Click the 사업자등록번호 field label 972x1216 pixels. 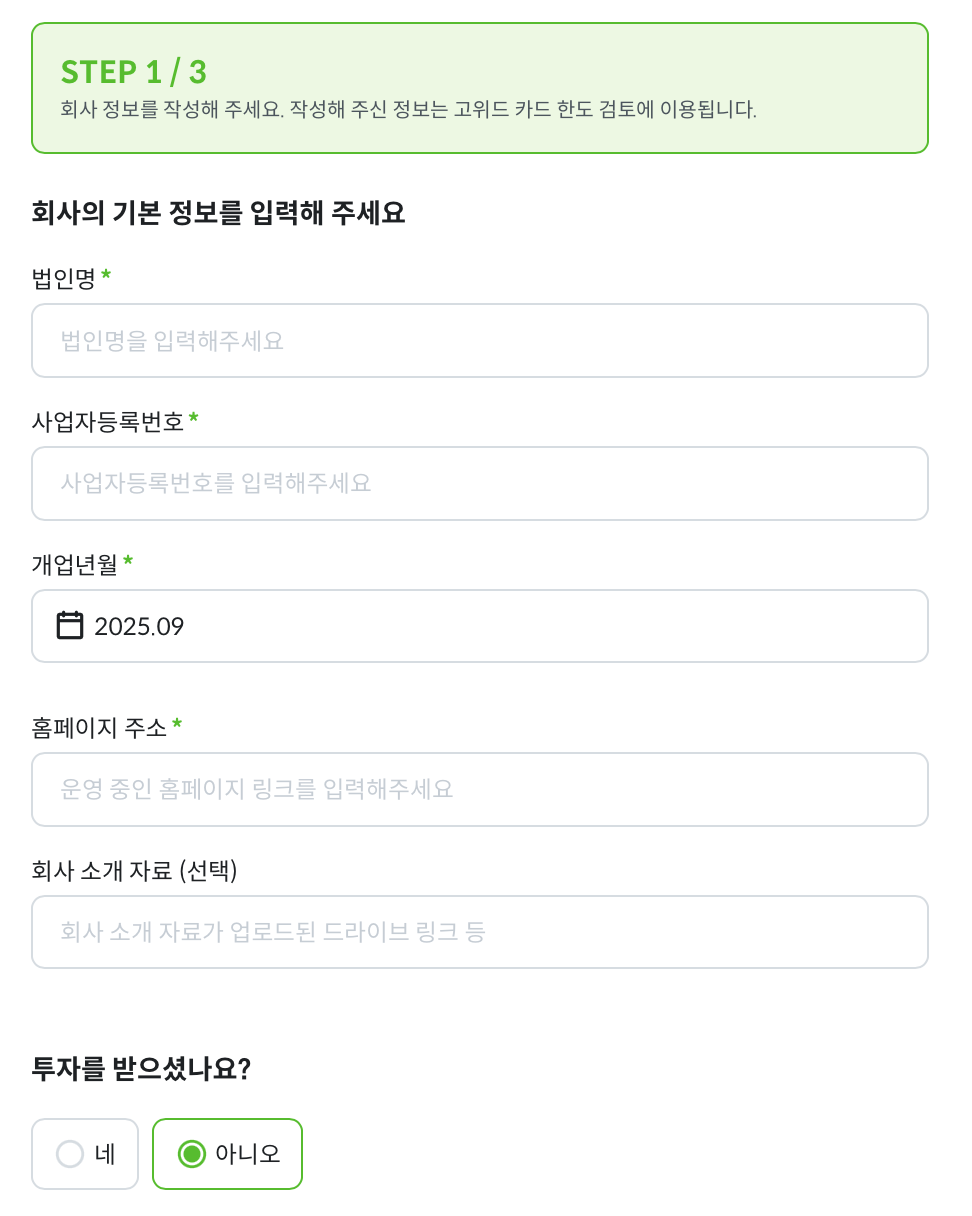point(108,422)
